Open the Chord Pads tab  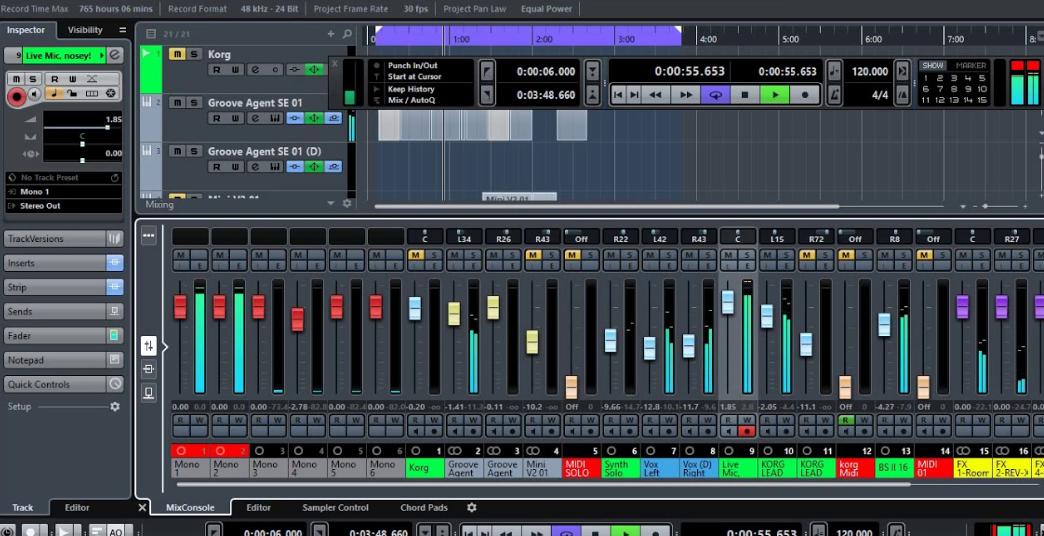(x=424, y=508)
